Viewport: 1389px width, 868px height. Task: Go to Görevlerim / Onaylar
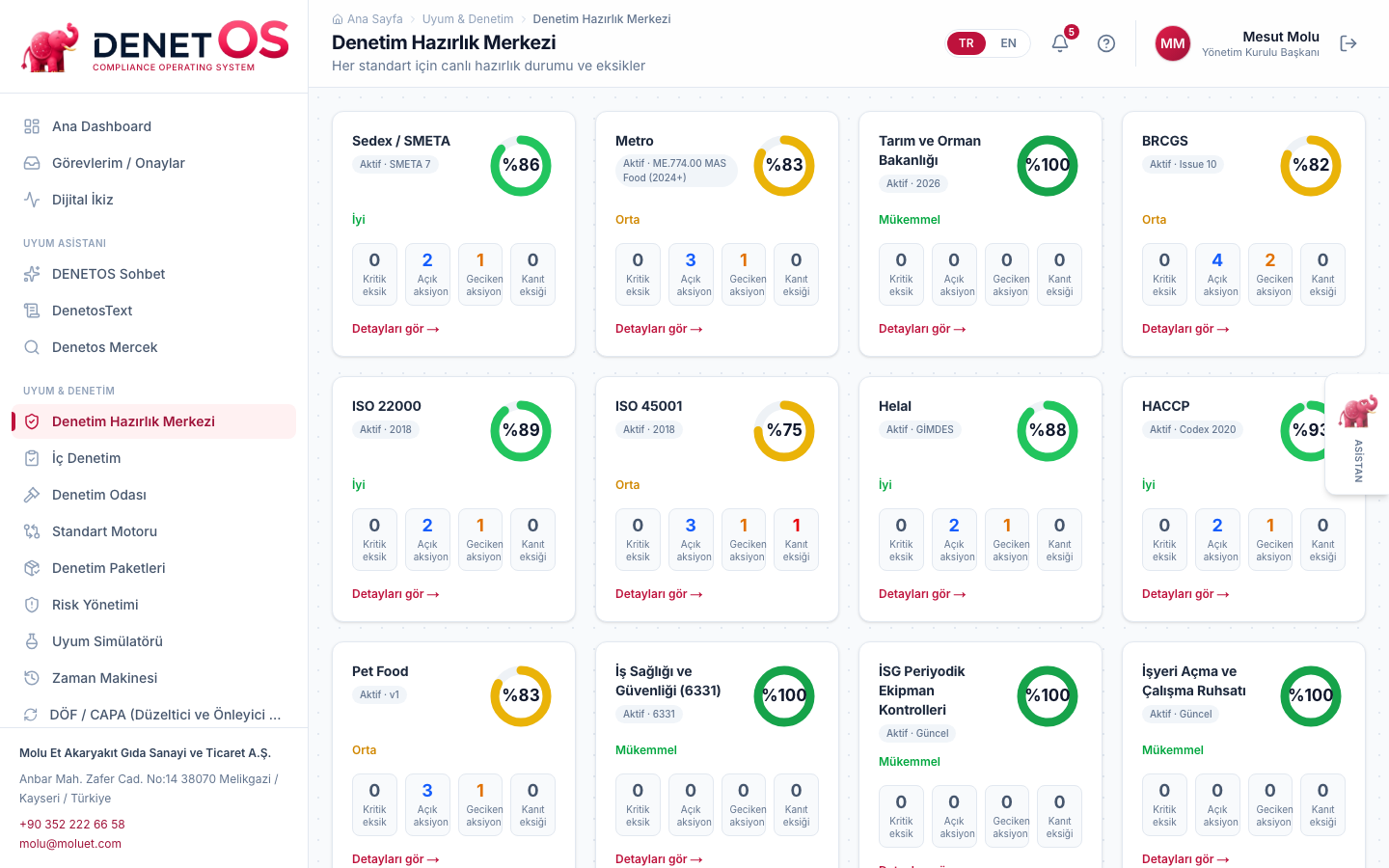[154, 163]
